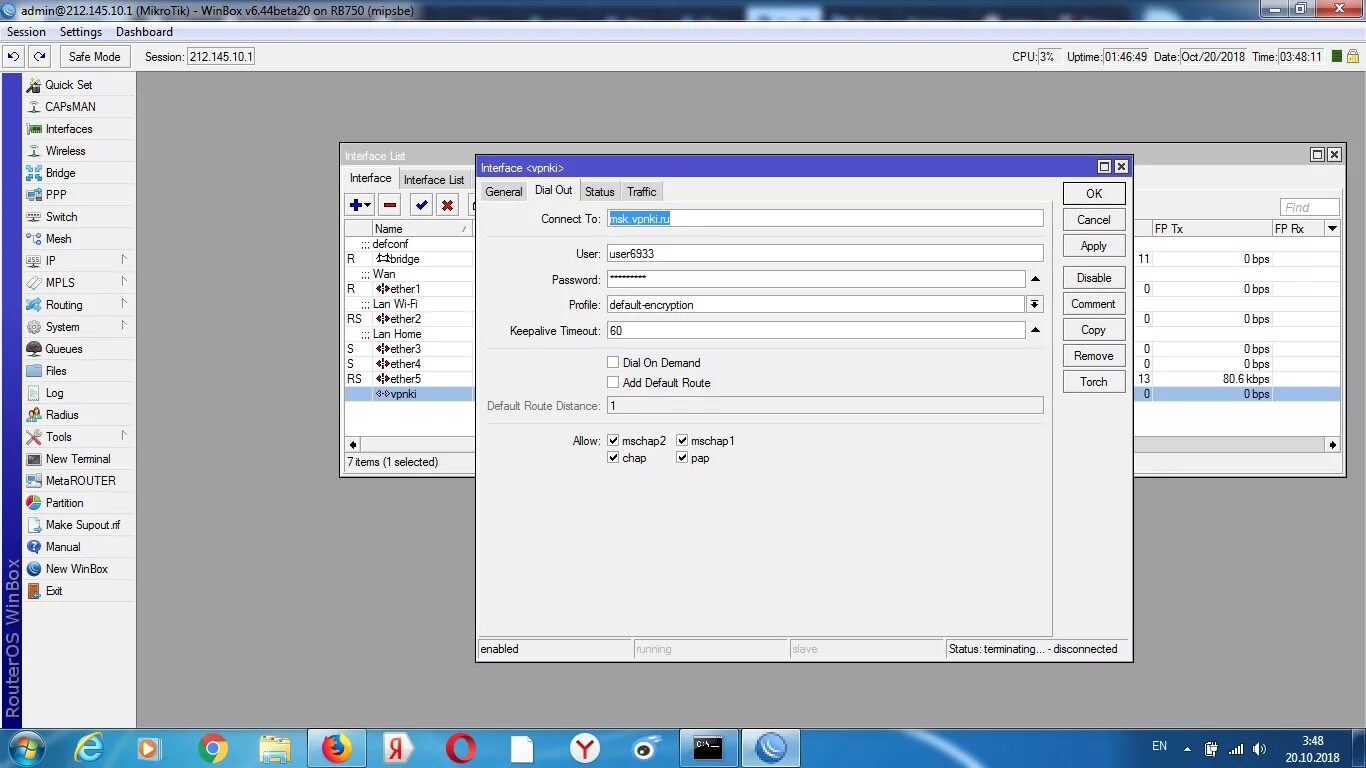Click the Cancel button
The image size is (1366, 768).
click(x=1094, y=220)
